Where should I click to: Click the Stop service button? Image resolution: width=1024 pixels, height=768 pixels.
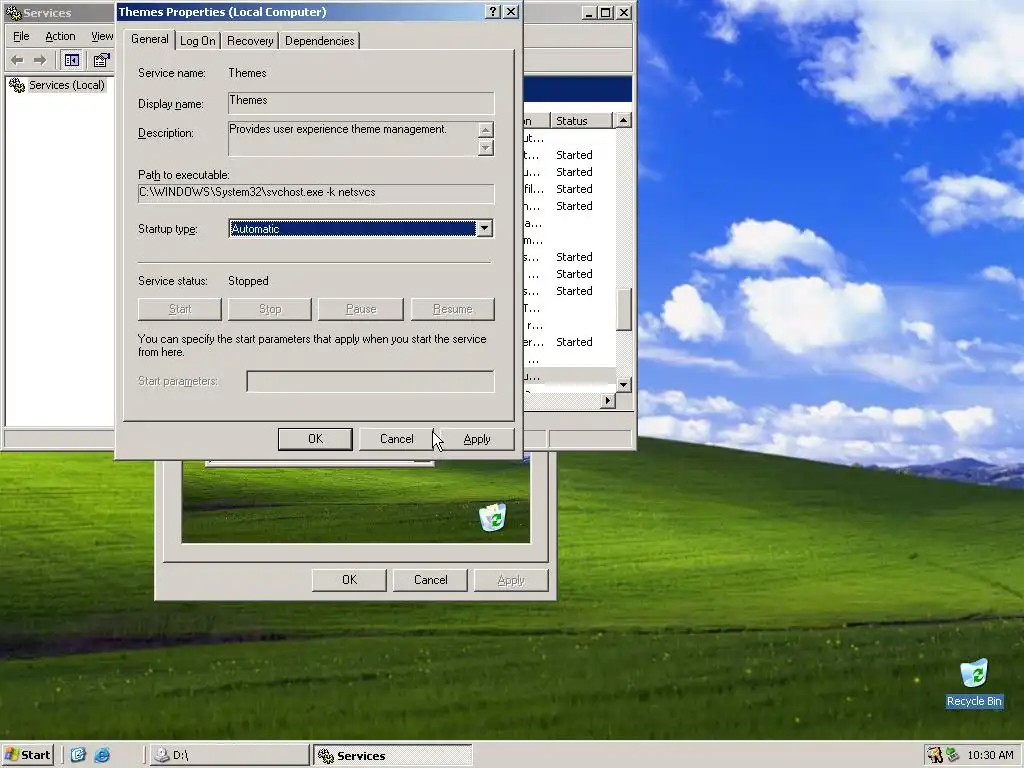(270, 309)
